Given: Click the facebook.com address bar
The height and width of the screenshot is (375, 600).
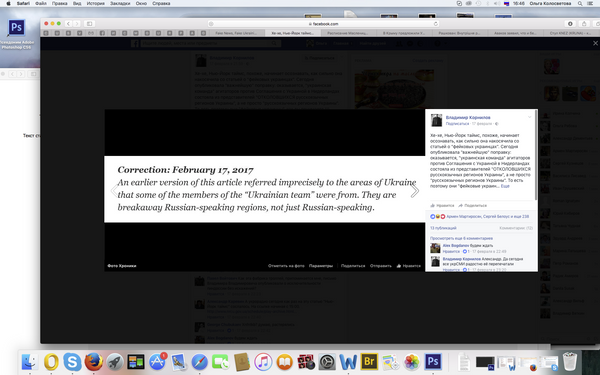Looking at the screenshot, I should (x=323, y=24).
